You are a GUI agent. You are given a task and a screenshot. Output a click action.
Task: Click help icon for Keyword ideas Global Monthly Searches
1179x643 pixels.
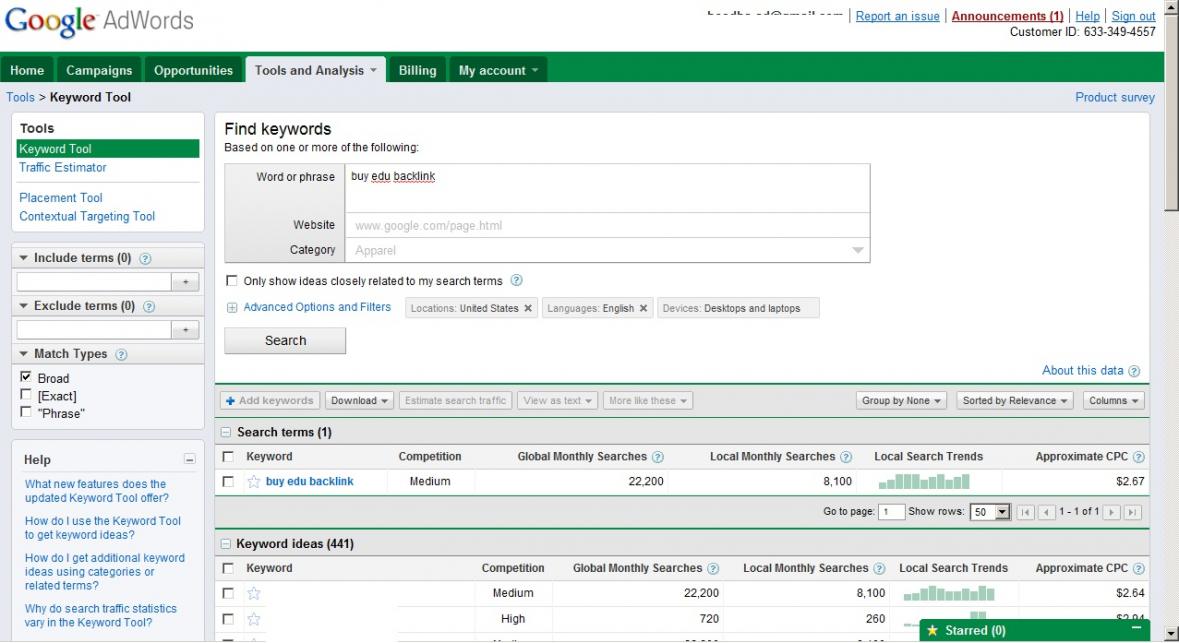[x=713, y=569]
